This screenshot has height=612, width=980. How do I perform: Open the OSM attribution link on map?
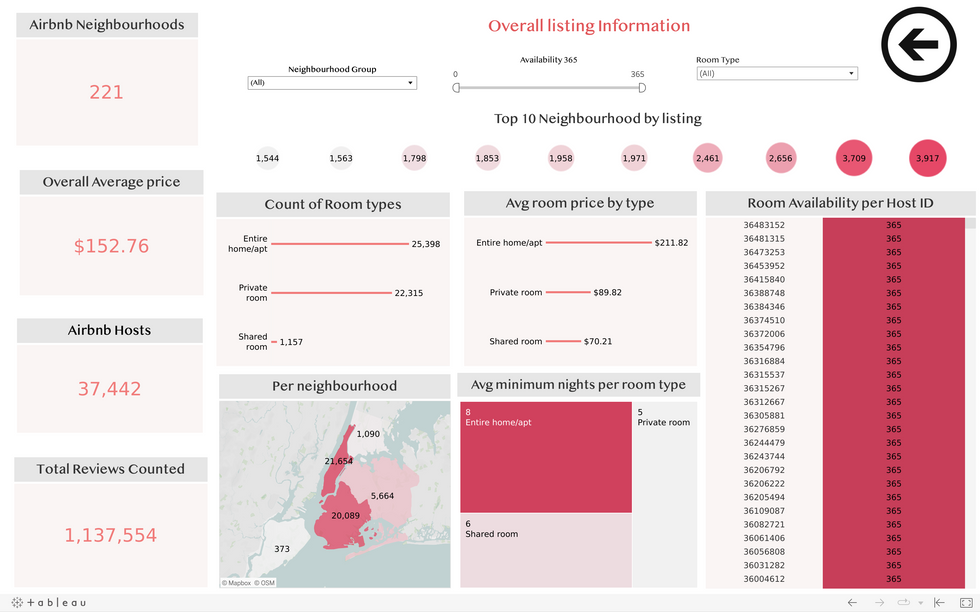point(265,583)
